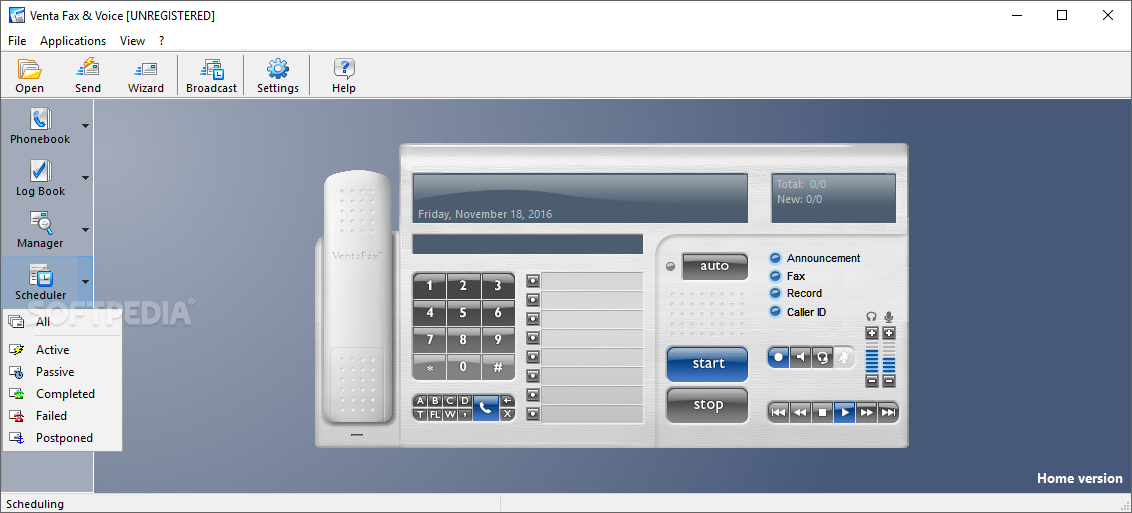Open a file with the Open toolbar icon
This screenshot has width=1132, height=513.
30,75
